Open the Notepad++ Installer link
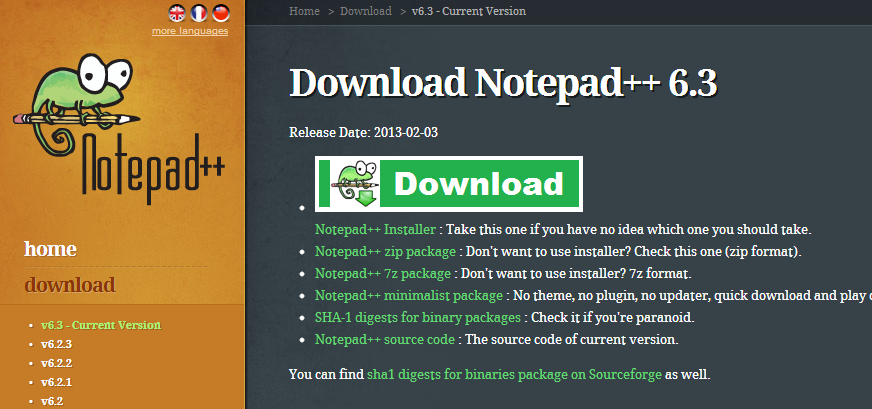This screenshot has width=872, height=409. [x=375, y=229]
